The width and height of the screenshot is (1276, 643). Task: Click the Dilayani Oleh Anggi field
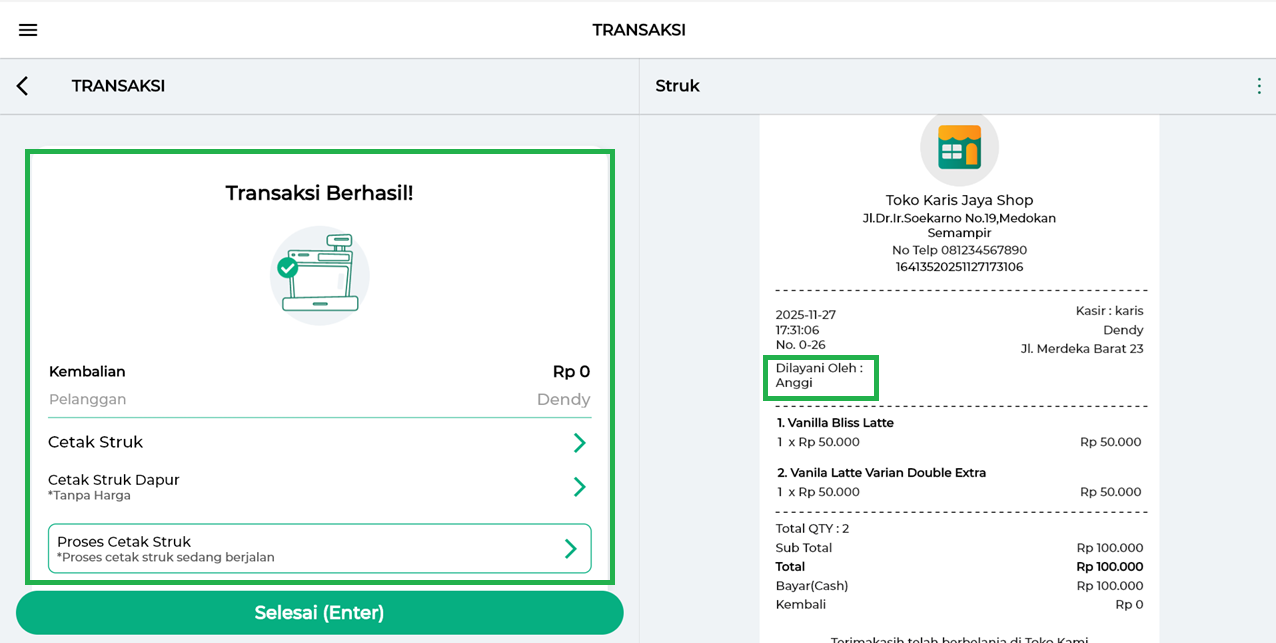point(819,376)
